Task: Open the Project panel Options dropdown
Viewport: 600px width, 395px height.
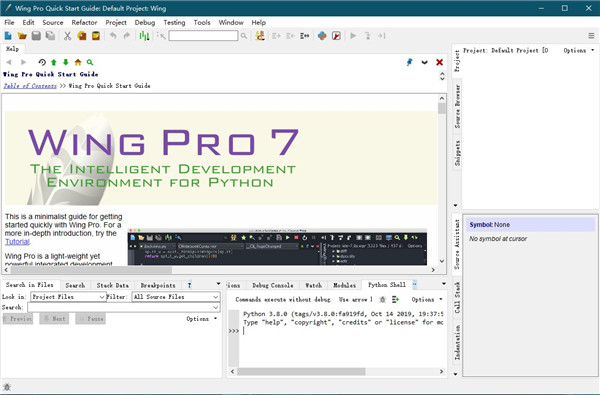Action: pos(579,50)
